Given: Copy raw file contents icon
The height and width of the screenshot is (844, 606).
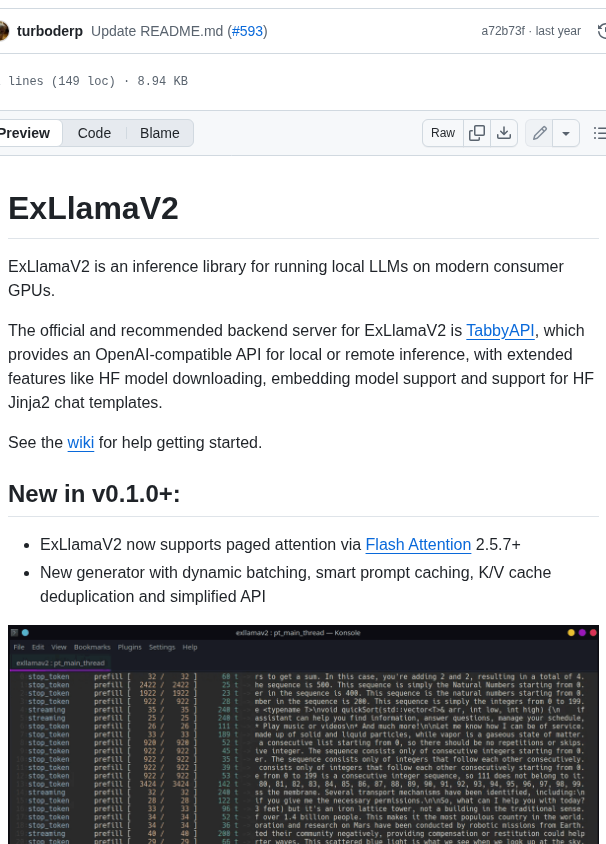Looking at the screenshot, I should (477, 133).
